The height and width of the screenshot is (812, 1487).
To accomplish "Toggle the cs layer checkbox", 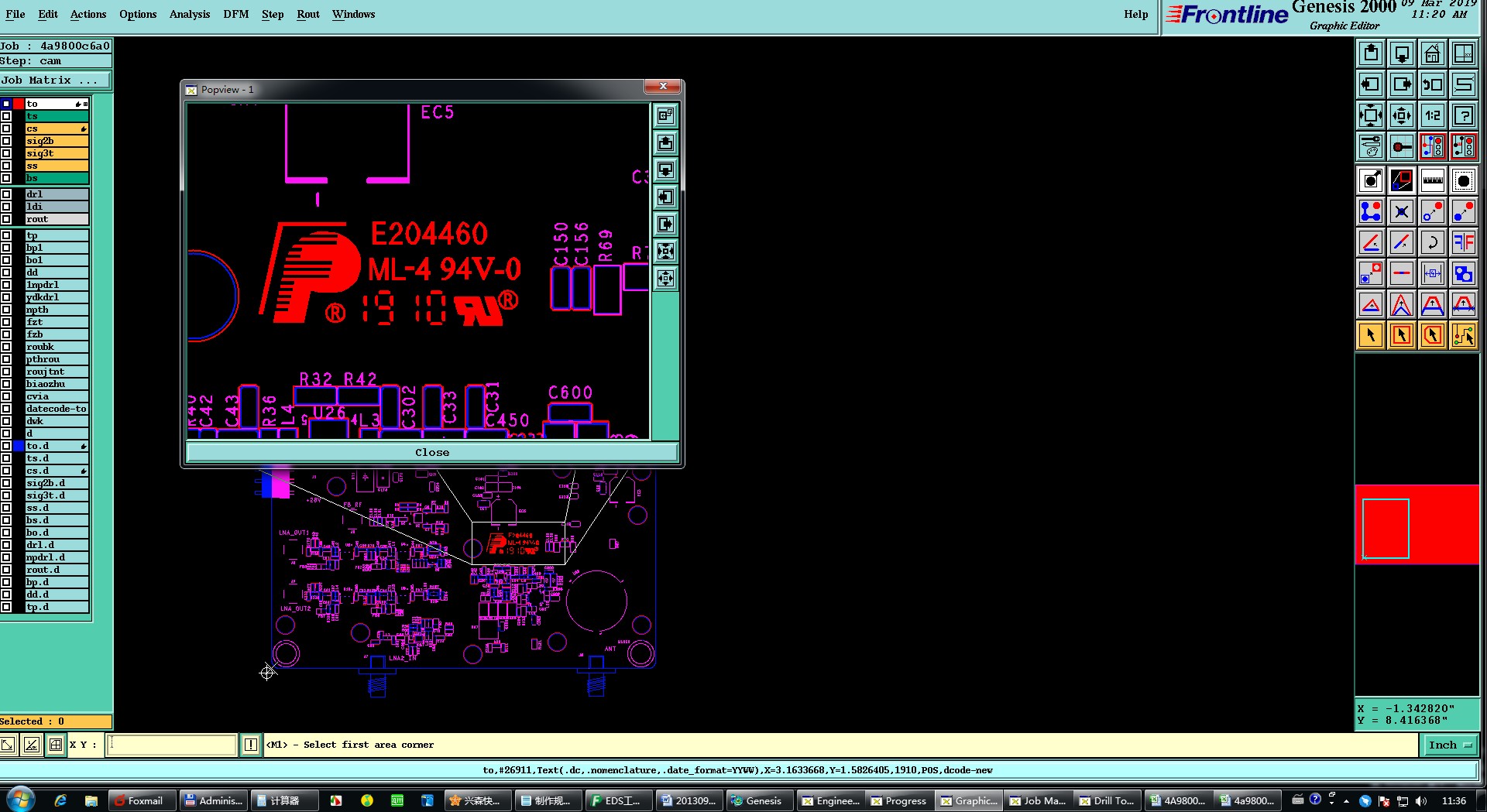I will 6,128.
